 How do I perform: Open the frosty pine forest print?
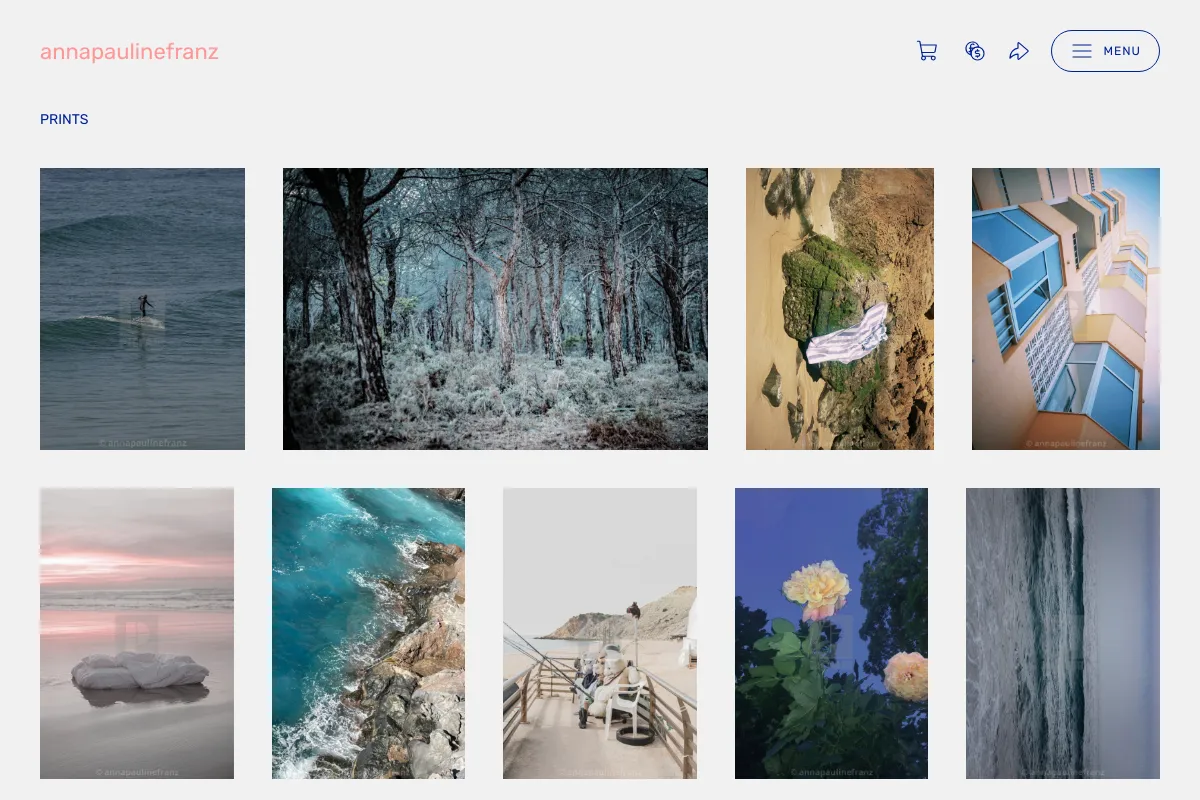[495, 309]
